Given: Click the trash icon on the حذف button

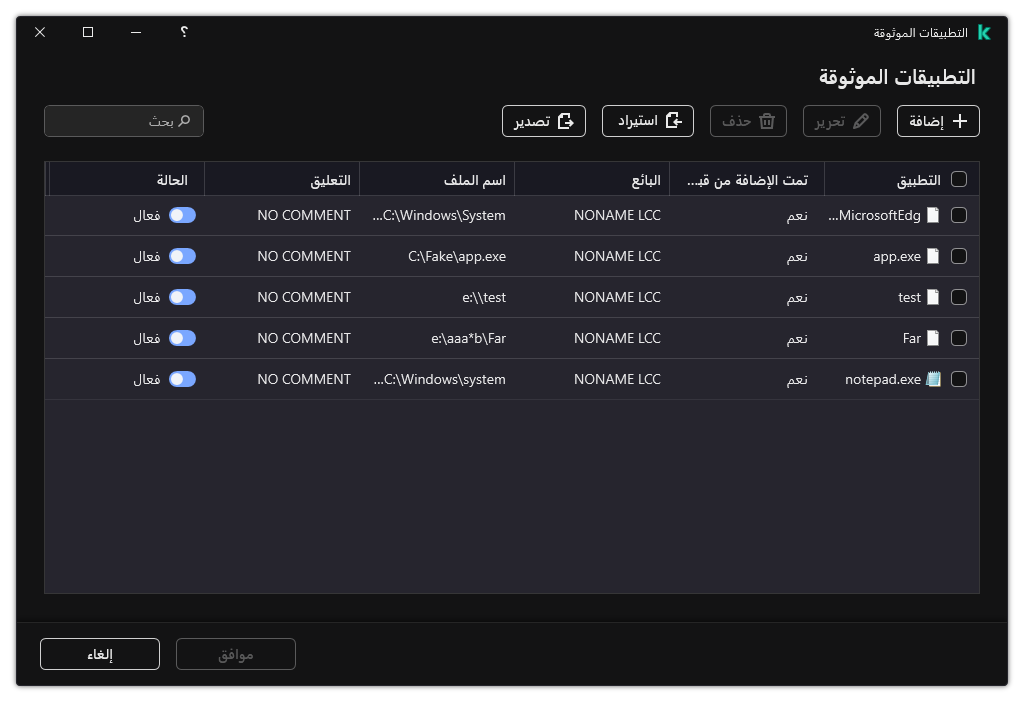Looking at the screenshot, I should (x=766, y=120).
